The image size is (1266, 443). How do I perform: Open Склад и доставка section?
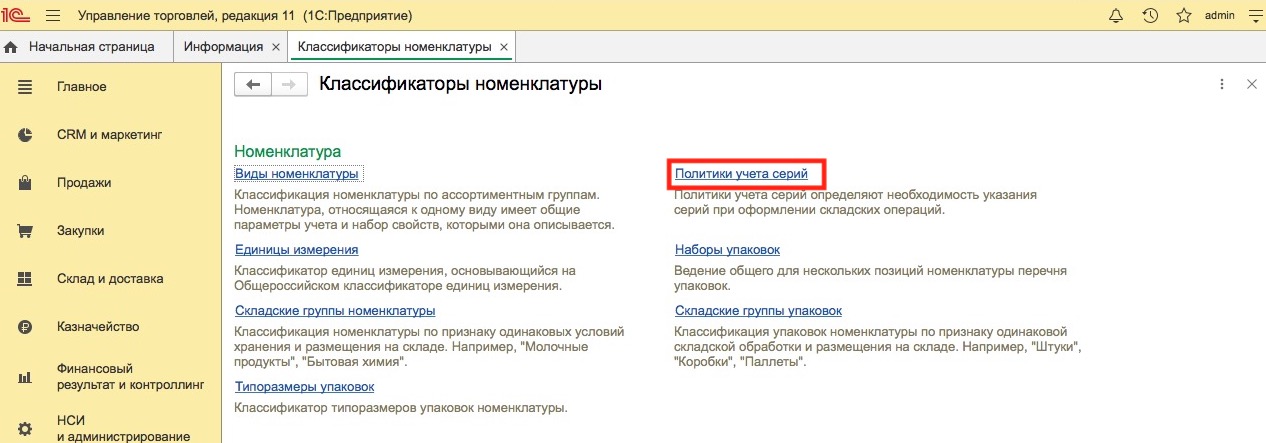point(110,279)
